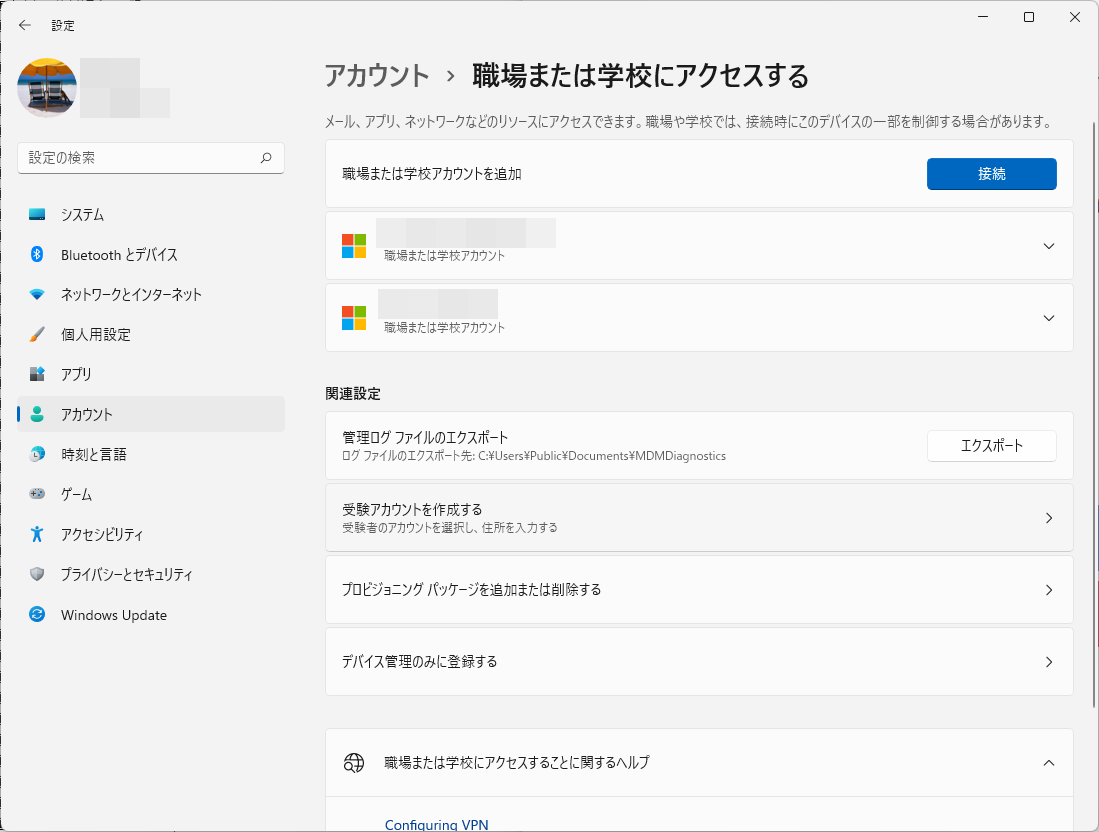Image resolution: width=1099 pixels, height=832 pixels.
Task: Open Windows Update via its icon
Action: 34,615
